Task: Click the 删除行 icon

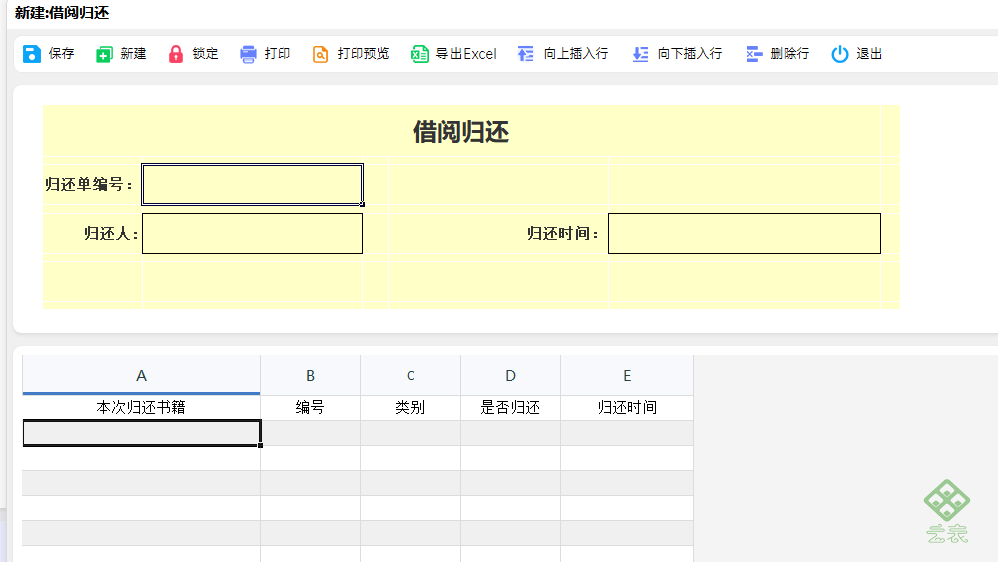Action: coord(754,54)
